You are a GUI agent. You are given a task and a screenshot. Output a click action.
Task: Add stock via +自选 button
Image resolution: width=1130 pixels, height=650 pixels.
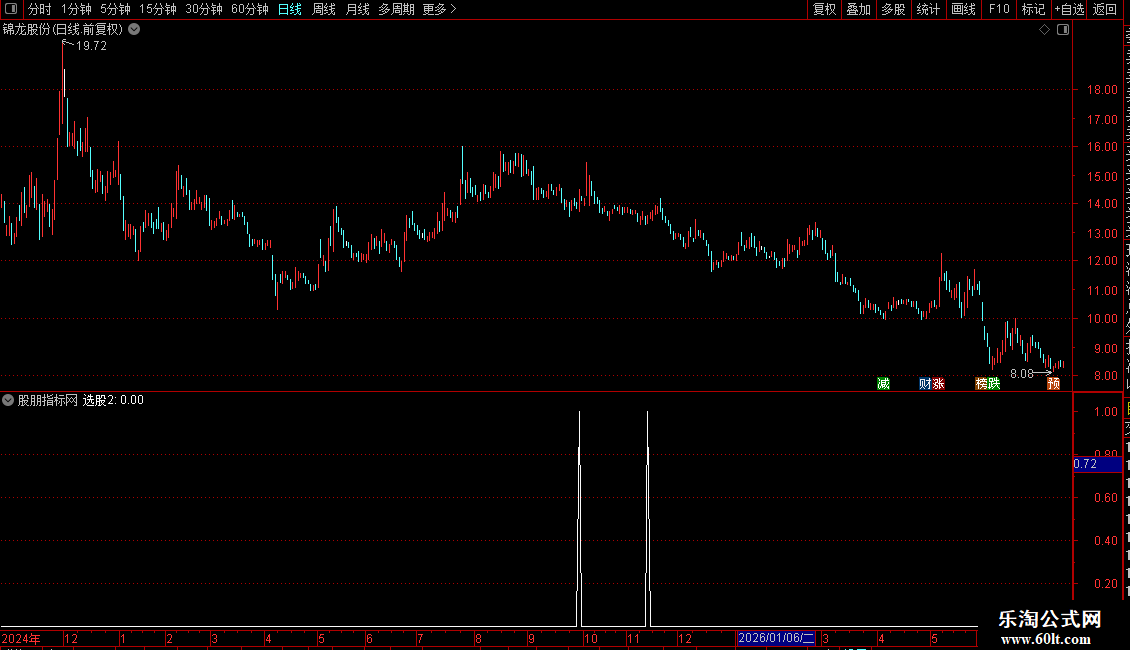1069,9
